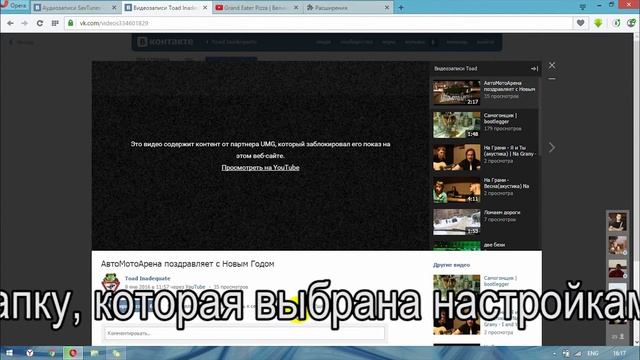Viewport: 640px width, 360px height.
Task: Open a new browser tab
Action: [401, 8]
